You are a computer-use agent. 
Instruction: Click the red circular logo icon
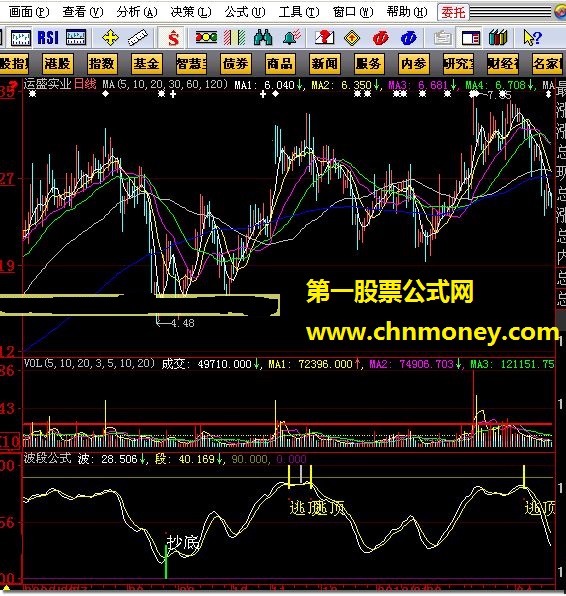pos(381,38)
